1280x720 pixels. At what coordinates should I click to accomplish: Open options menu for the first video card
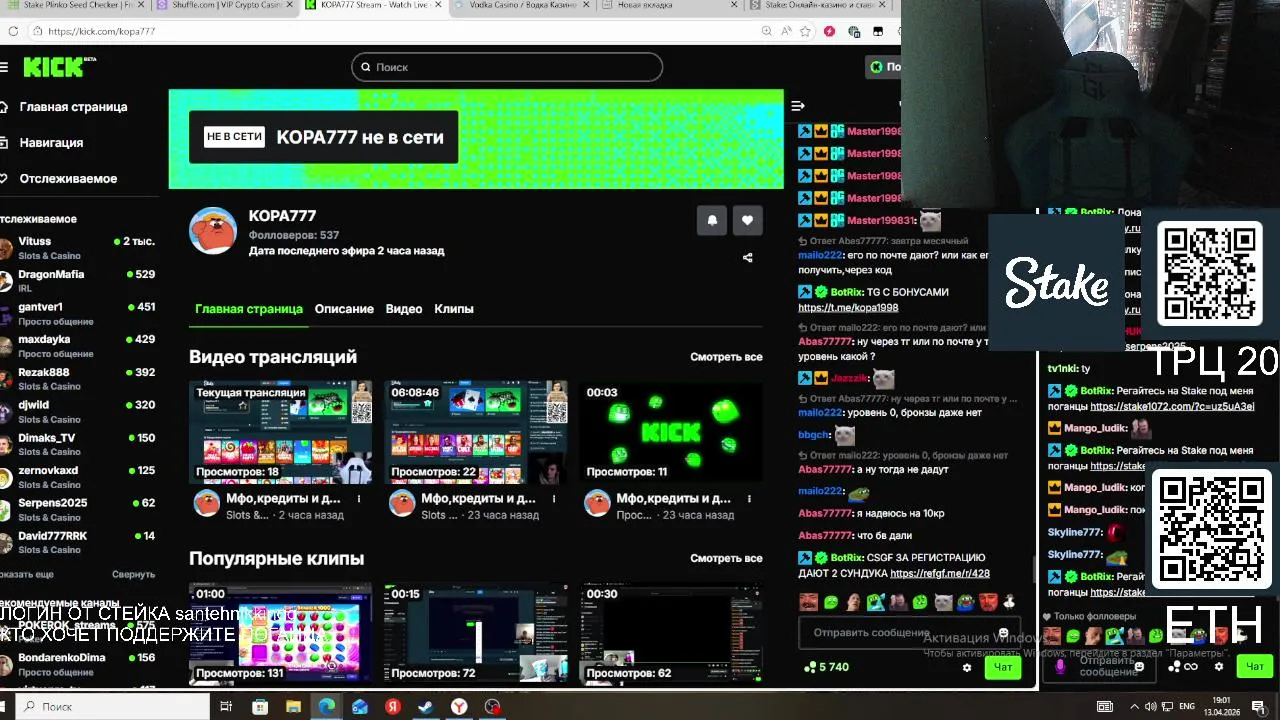click(x=359, y=498)
